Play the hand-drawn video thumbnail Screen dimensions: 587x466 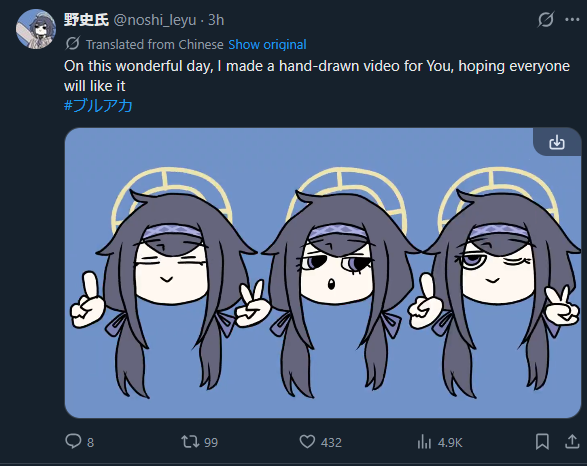click(x=323, y=273)
